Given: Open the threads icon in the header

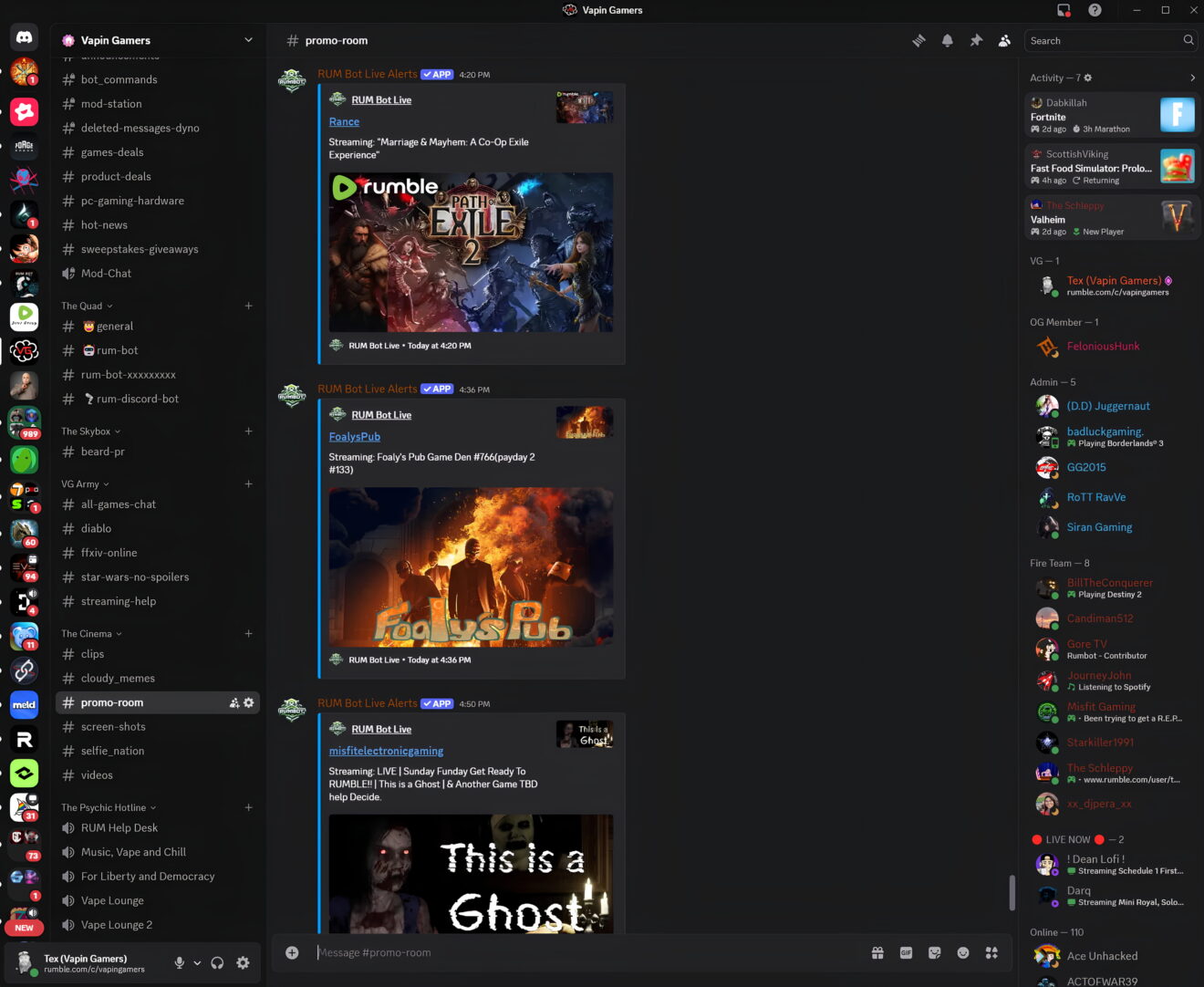Looking at the screenshot, I should point(919,40).
